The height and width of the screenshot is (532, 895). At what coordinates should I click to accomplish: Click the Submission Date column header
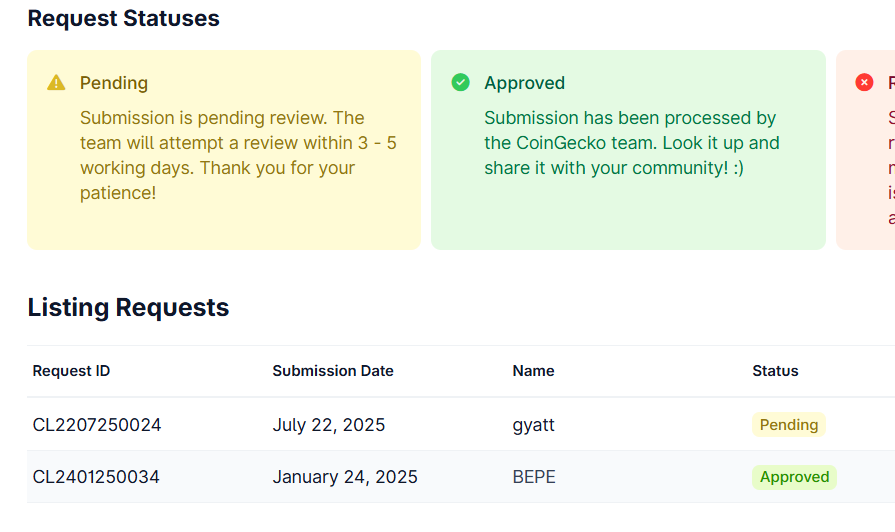(333, 371)
